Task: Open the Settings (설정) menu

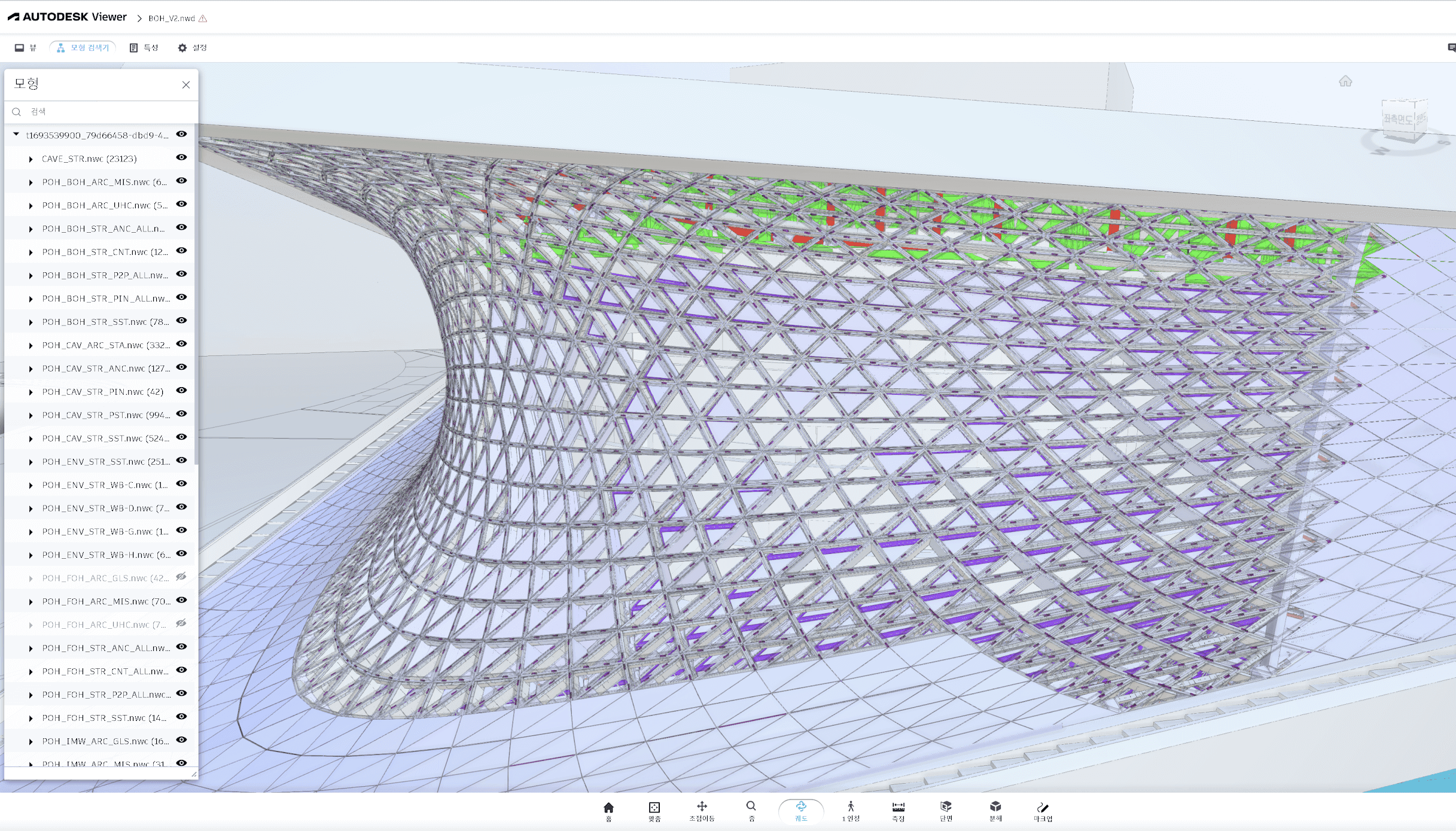Action: click(x=192, y=48)
